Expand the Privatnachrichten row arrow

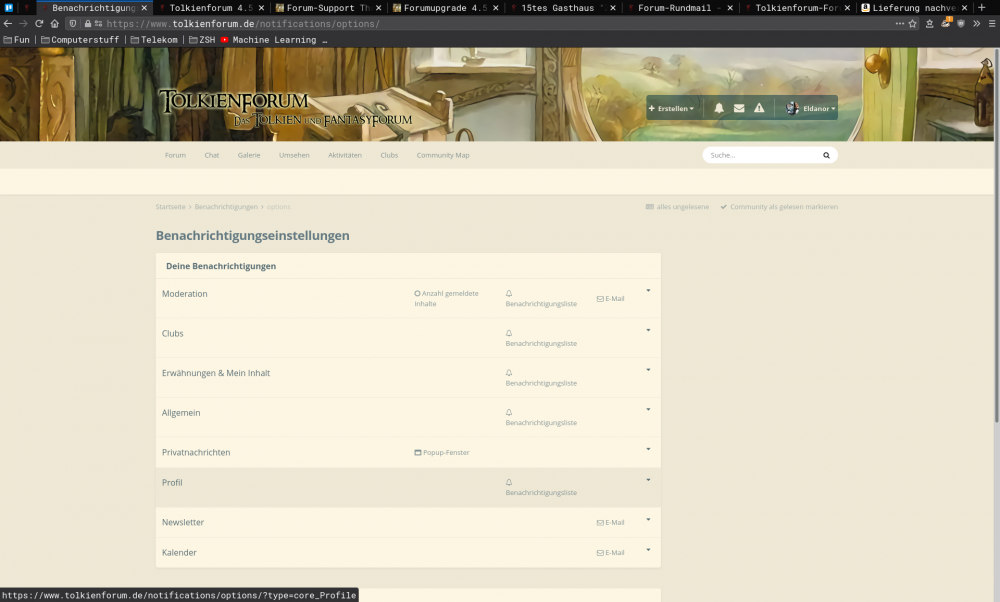tap(648, 449)
